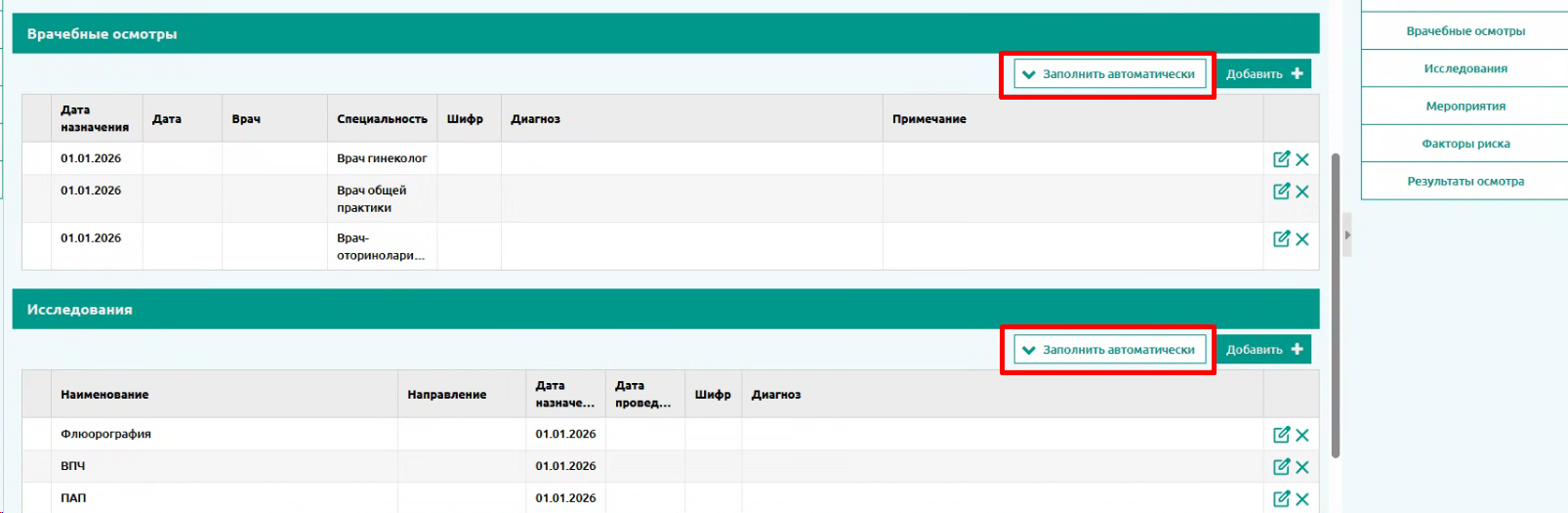Open Факторы риска in the side menu

click(x=1465, y=144)
